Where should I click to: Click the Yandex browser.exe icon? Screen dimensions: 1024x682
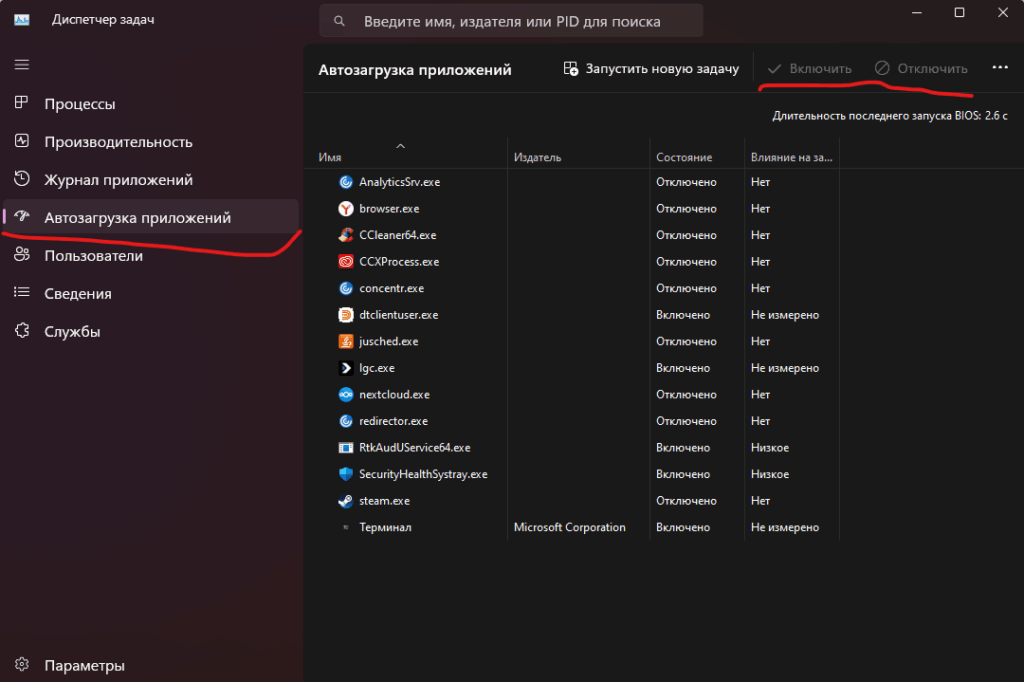(345, 209)
